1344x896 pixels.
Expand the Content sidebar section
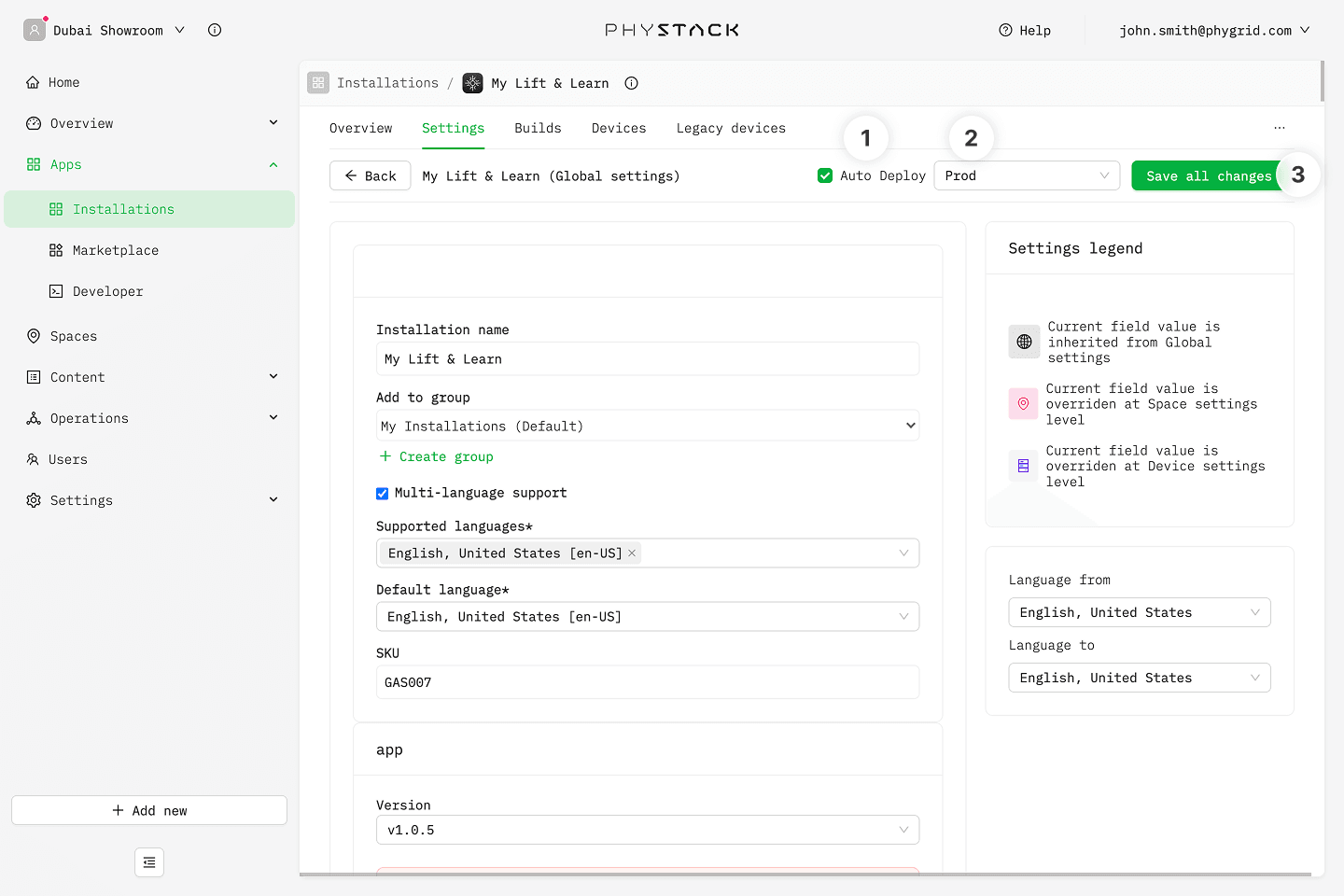pos(273,376)
